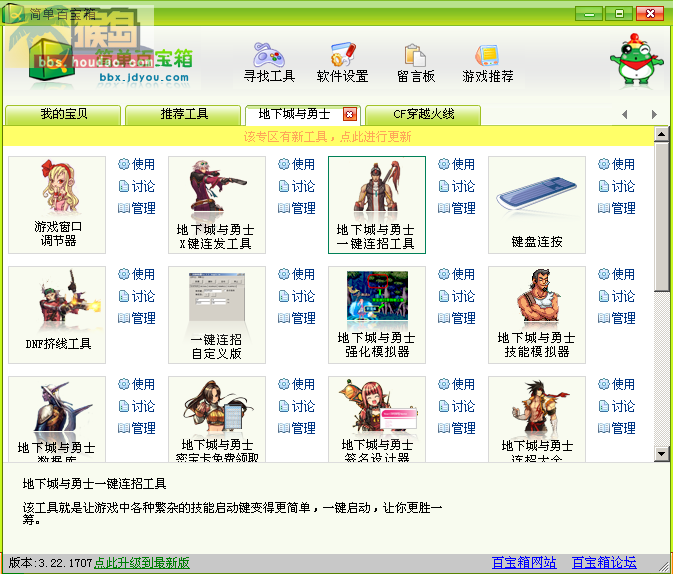
Task: Click 管理 for 一键连招工具
Action: click(457, 208)
